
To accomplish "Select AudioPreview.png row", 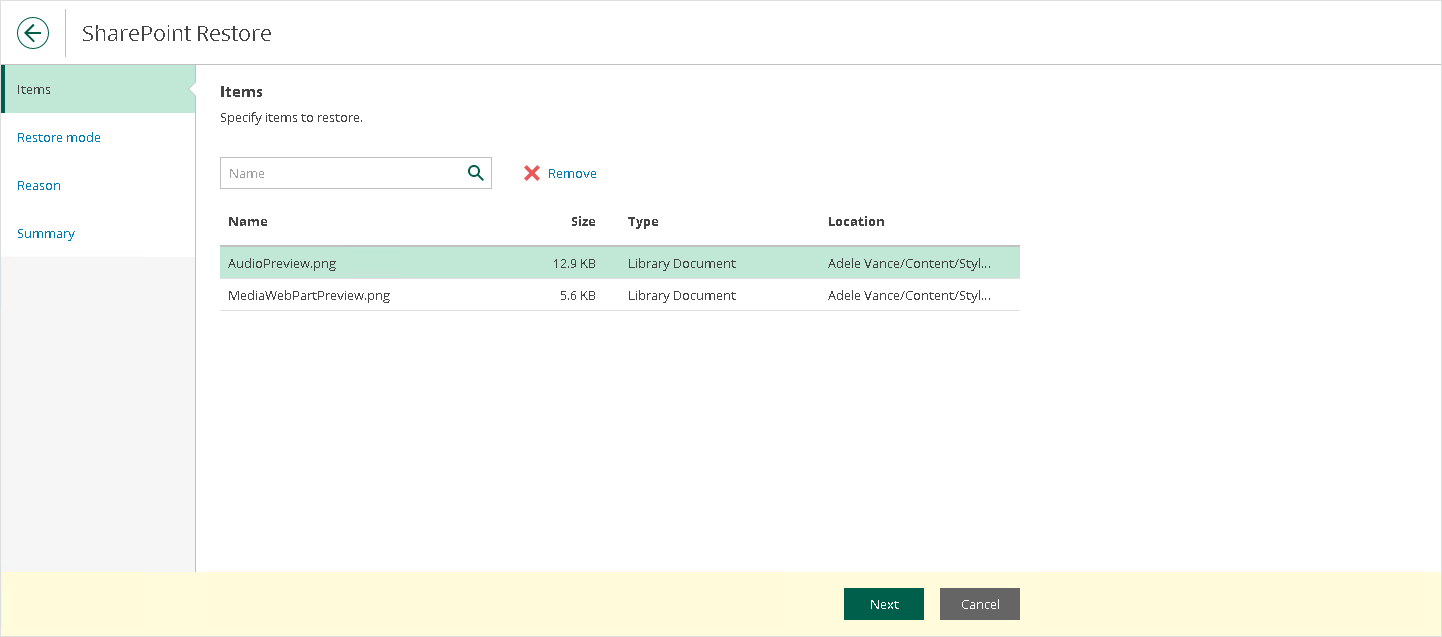I will 620,263.
